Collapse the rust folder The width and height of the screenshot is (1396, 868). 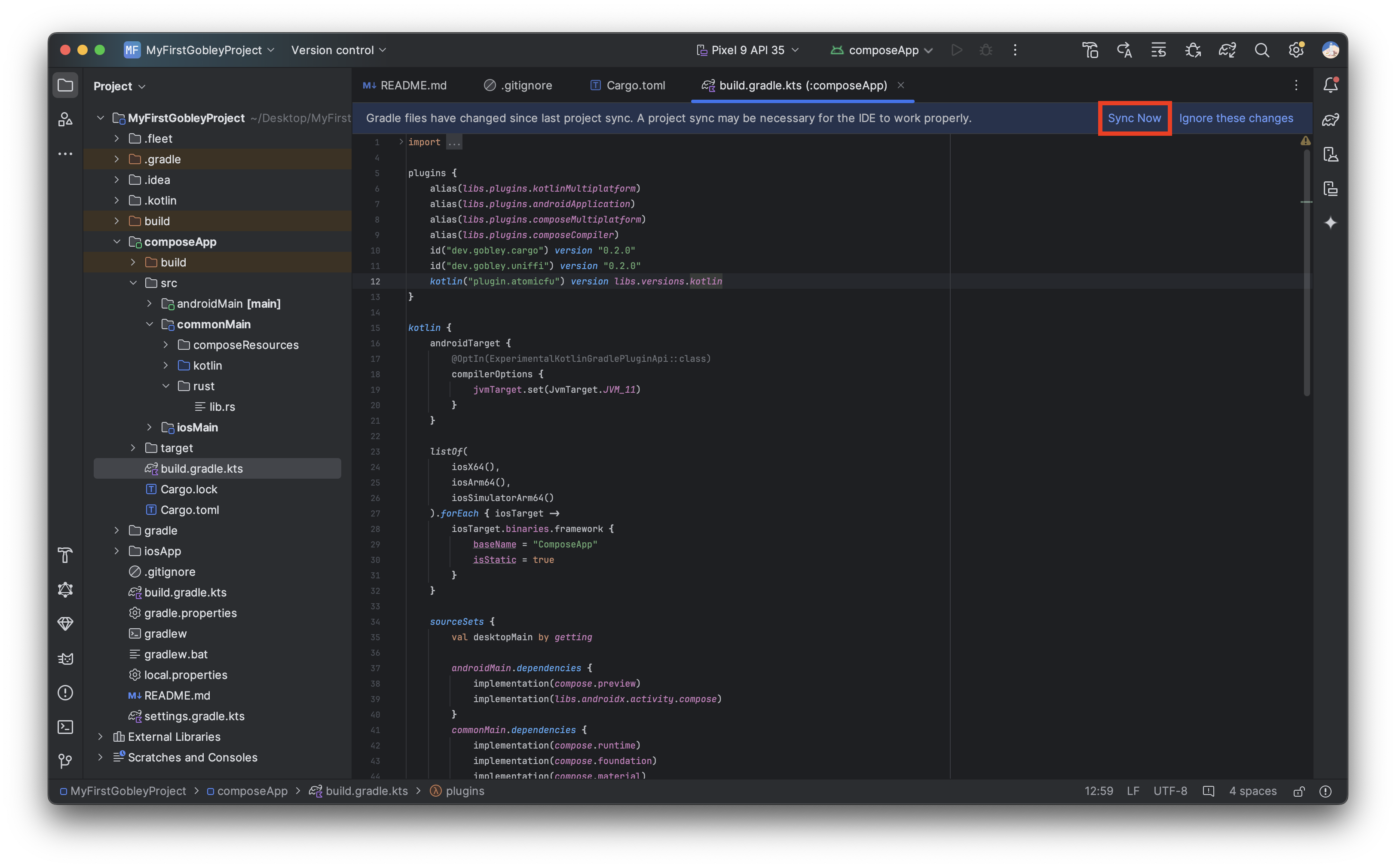165,386
